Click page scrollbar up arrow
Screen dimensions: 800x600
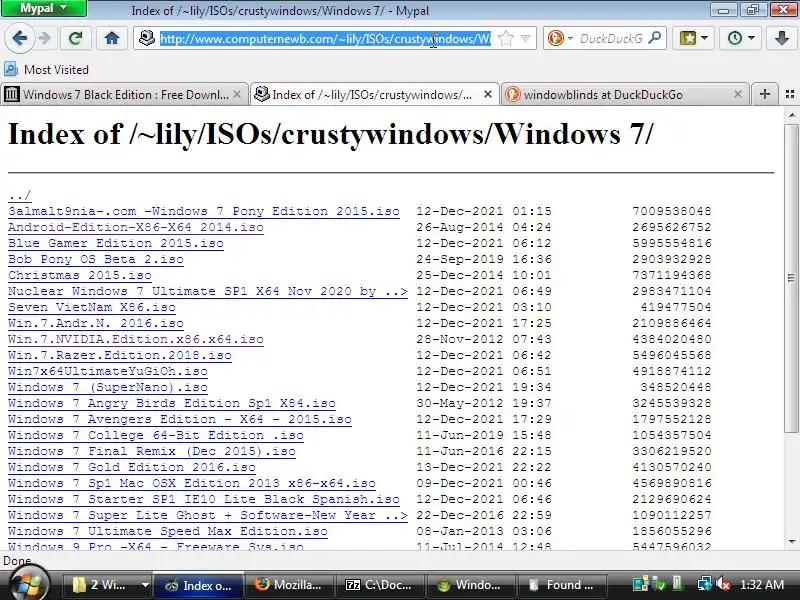point(791,115)
